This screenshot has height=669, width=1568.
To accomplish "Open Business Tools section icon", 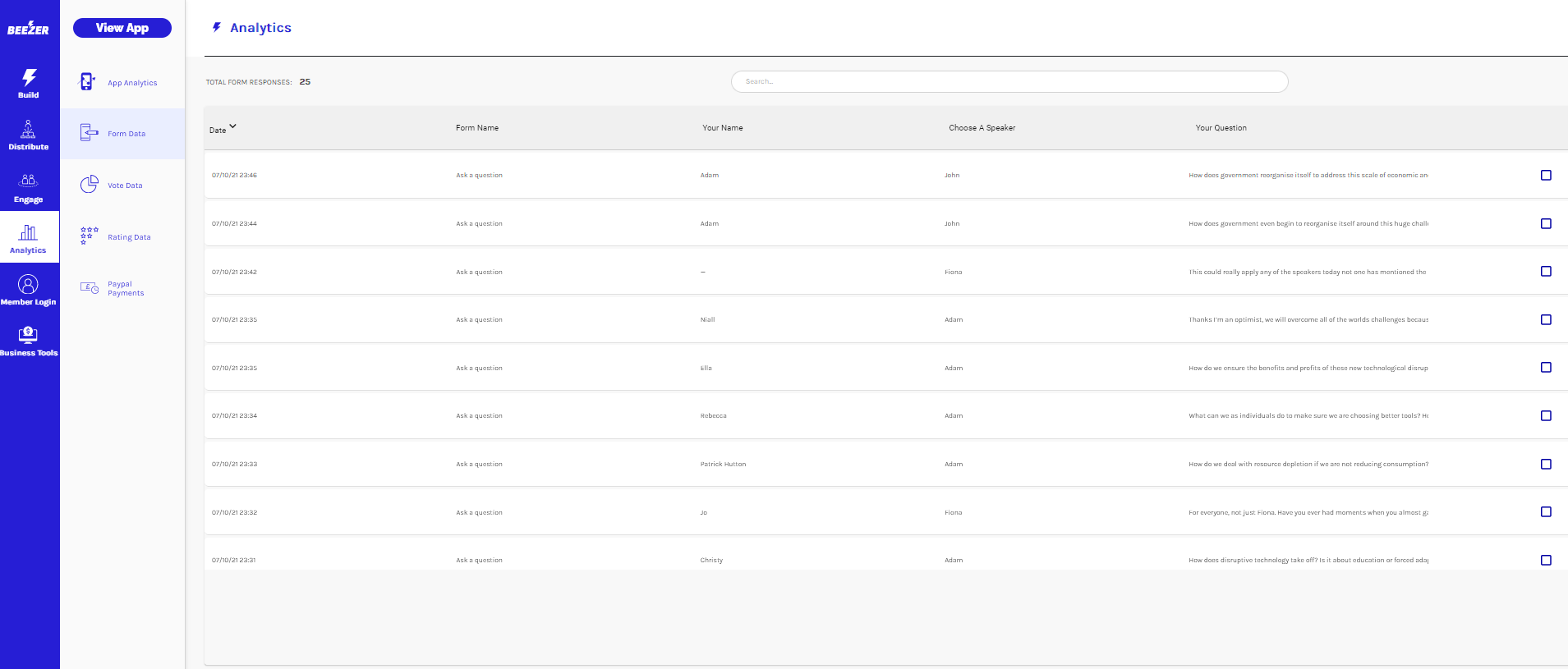I will pyautogui.click(x=28, y=335).
